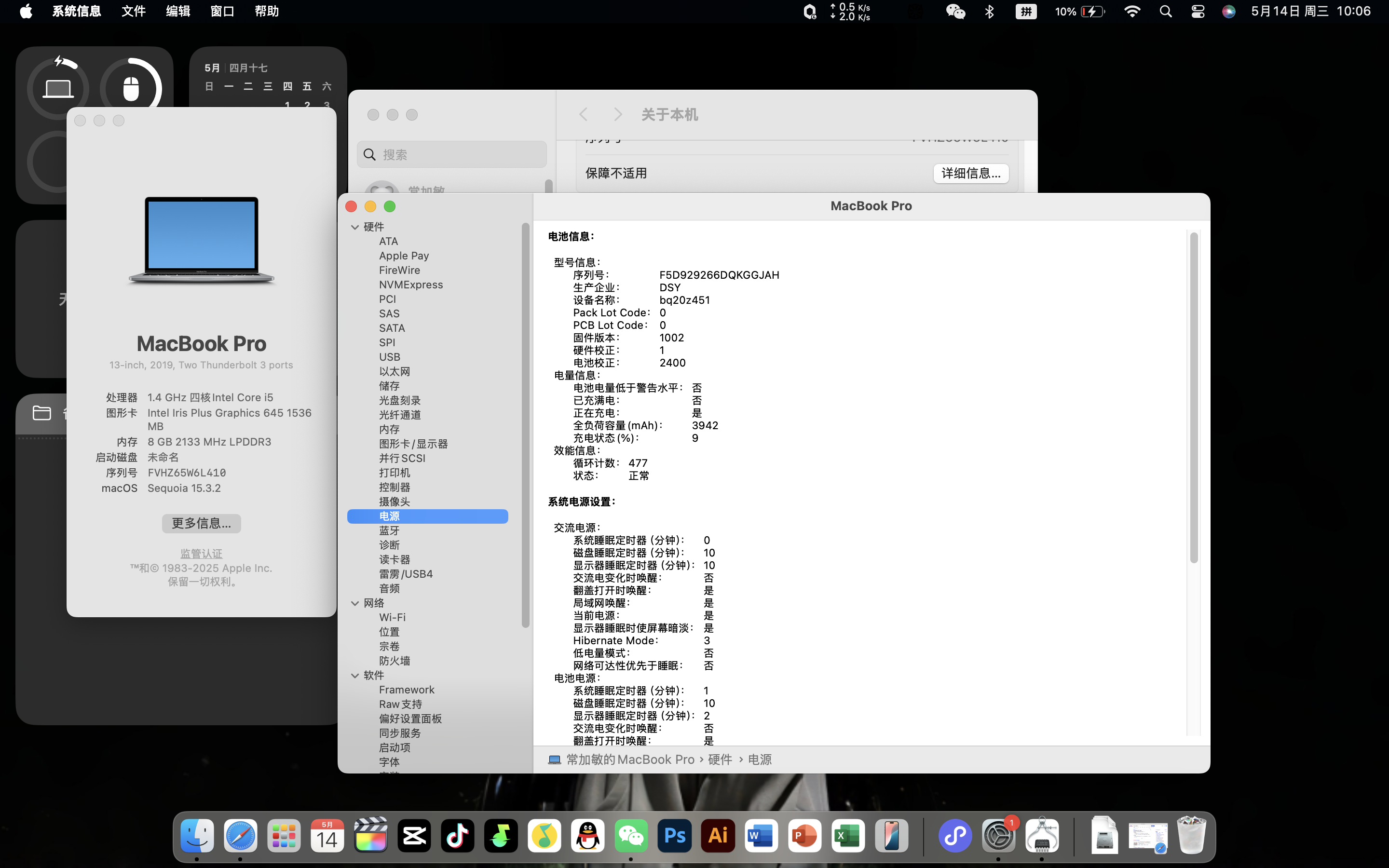Launch QQ penguin icon in Dock
The height and width of the screenshot is (868, 1389).
(588, 836)
